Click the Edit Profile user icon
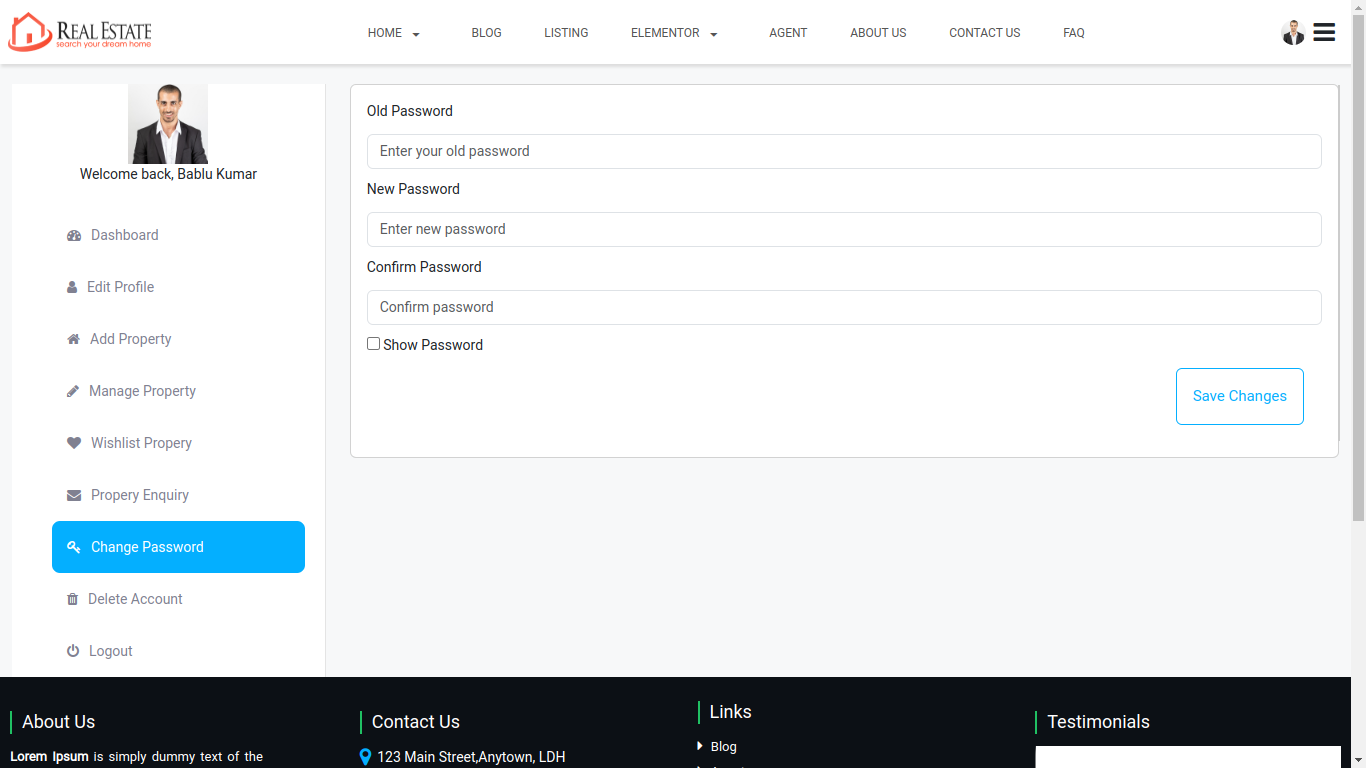Image resolution: width=1366 pixels, height=768 pixels. coord(72,287)
